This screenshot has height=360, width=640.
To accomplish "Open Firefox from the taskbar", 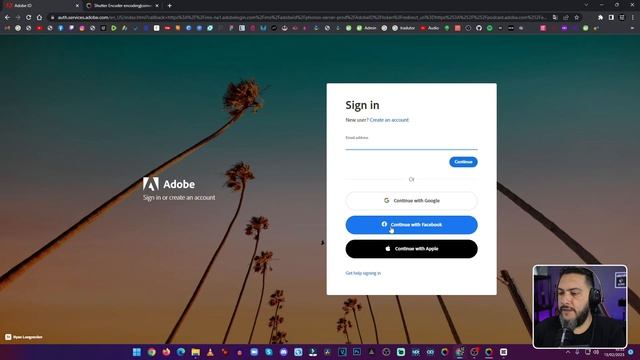I will [166, 352].
